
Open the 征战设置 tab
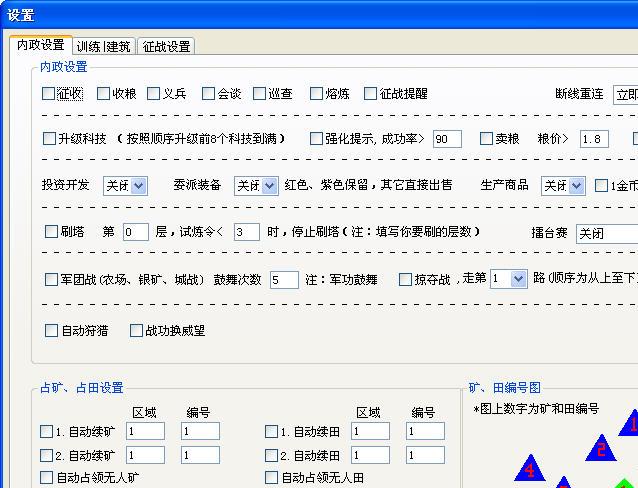166,46
